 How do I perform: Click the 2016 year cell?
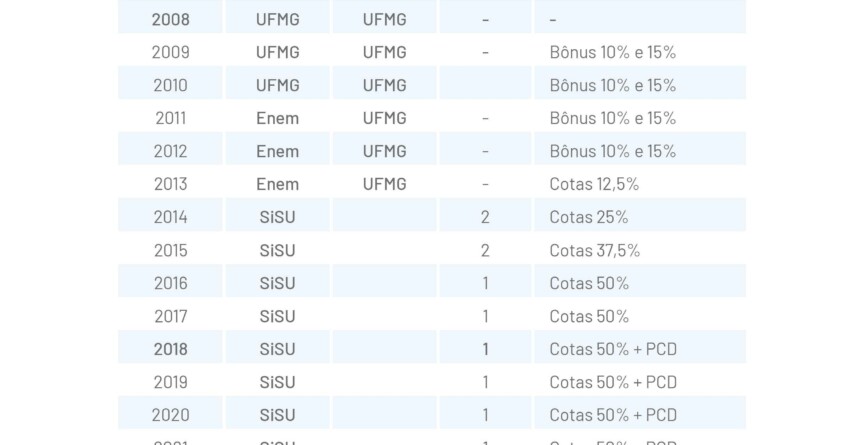170,283
